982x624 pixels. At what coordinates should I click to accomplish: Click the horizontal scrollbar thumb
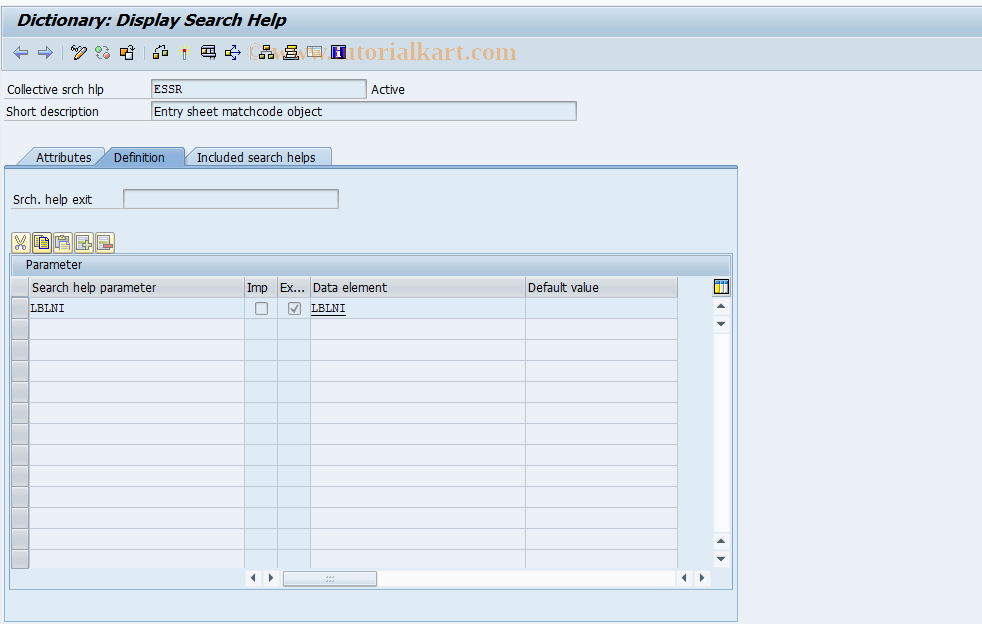click(x=330, y=578)
